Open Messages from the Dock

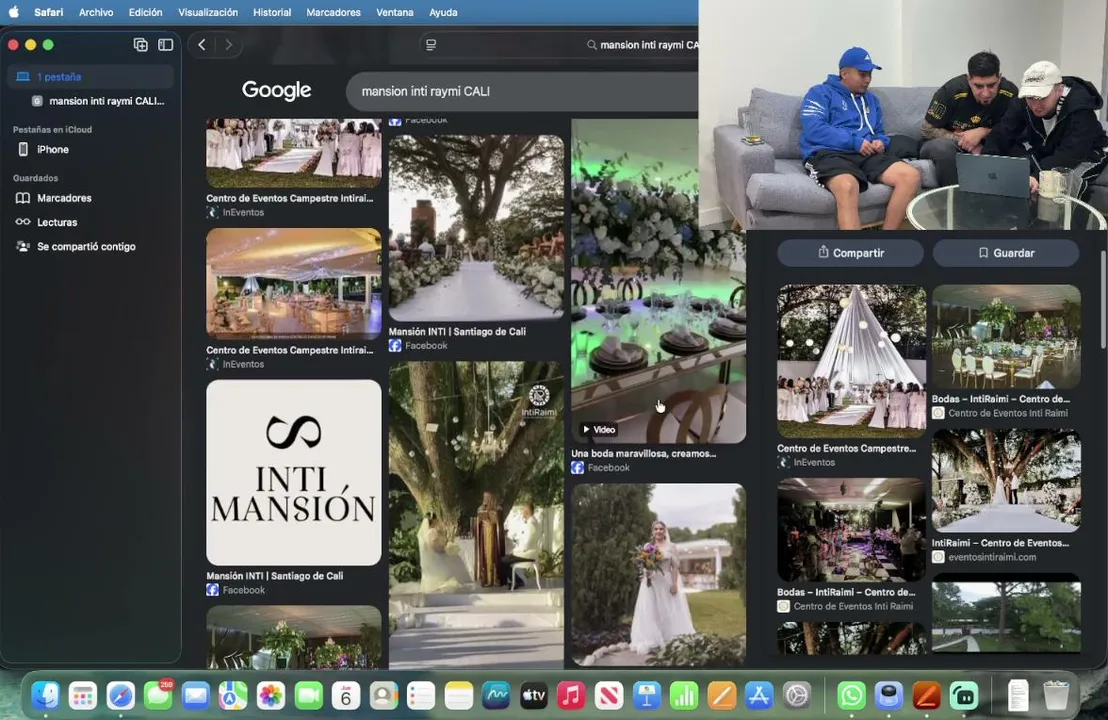tap(158, 696)
